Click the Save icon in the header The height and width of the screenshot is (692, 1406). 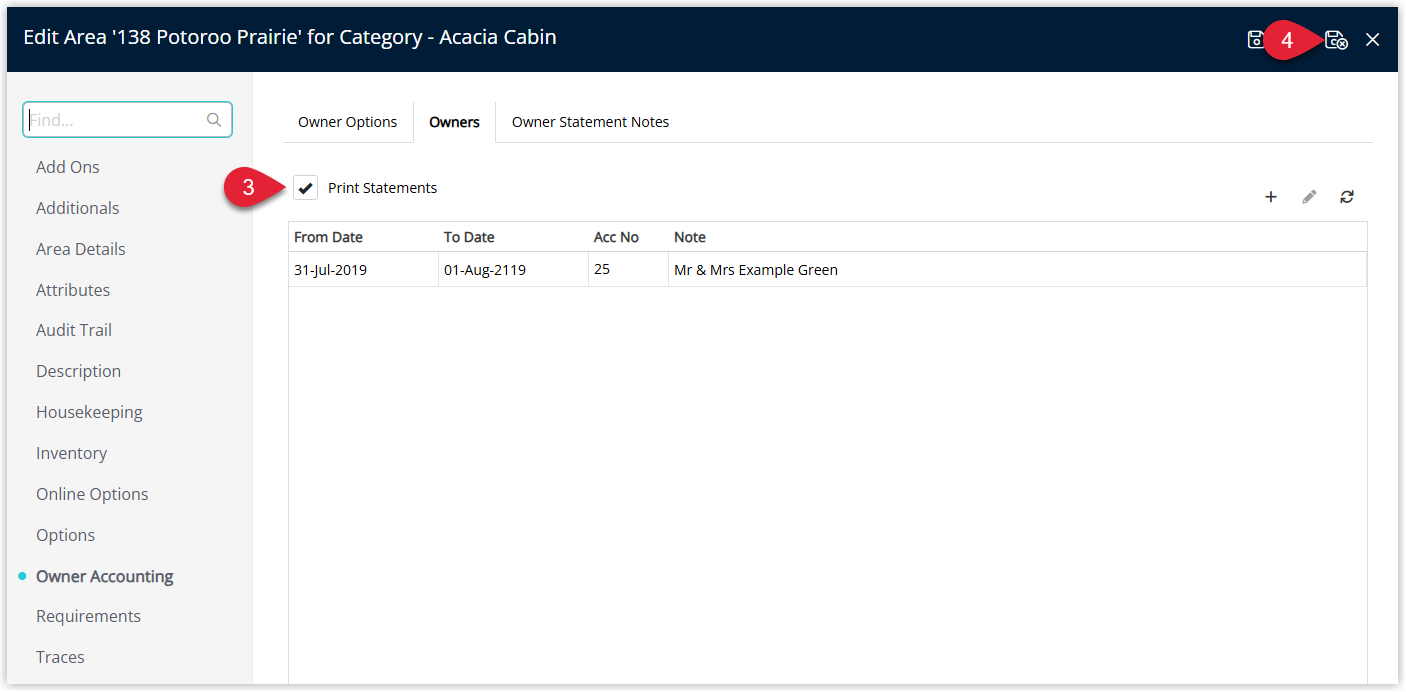click(1255, 40)
